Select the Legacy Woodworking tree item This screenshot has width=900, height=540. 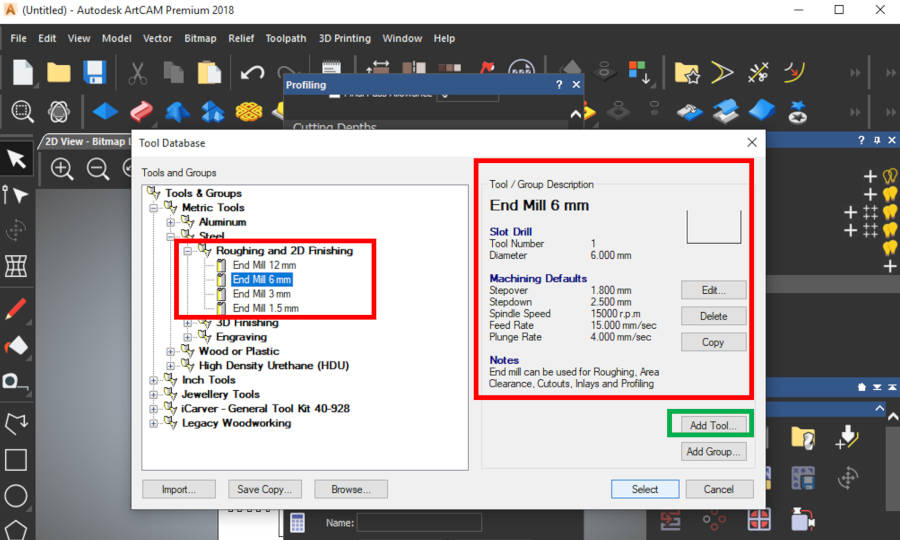click(x=236, y=423)
